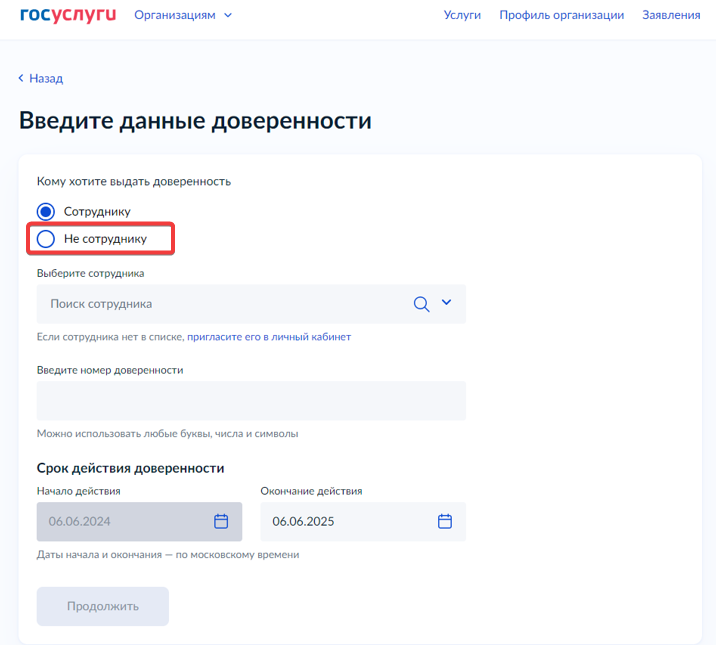The image size is (716, 645).
Task: Click the Окончание действия date 06.06.2025
Action: [x=303, y=521]
